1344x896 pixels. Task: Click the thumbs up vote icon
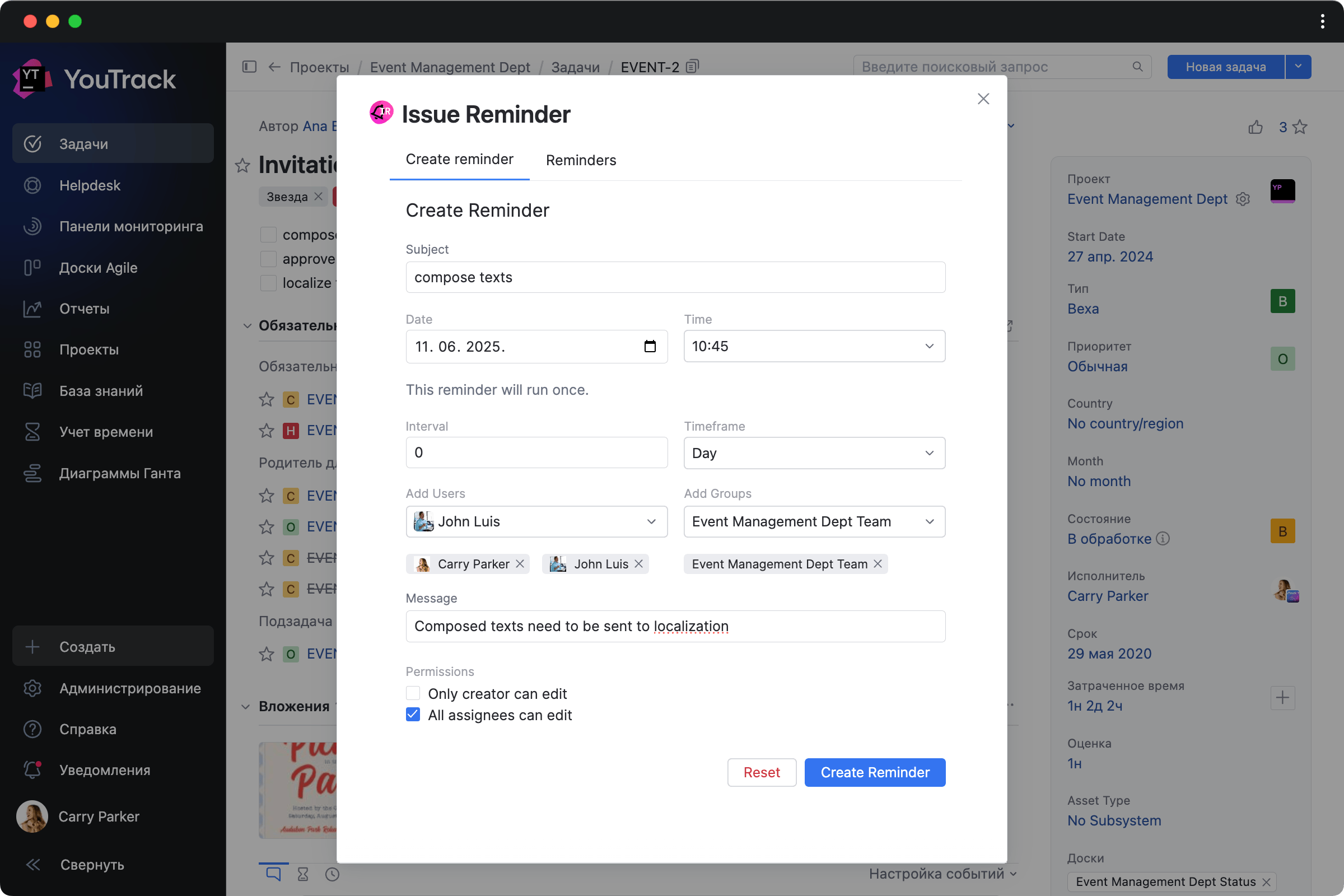coord(1255,127)
